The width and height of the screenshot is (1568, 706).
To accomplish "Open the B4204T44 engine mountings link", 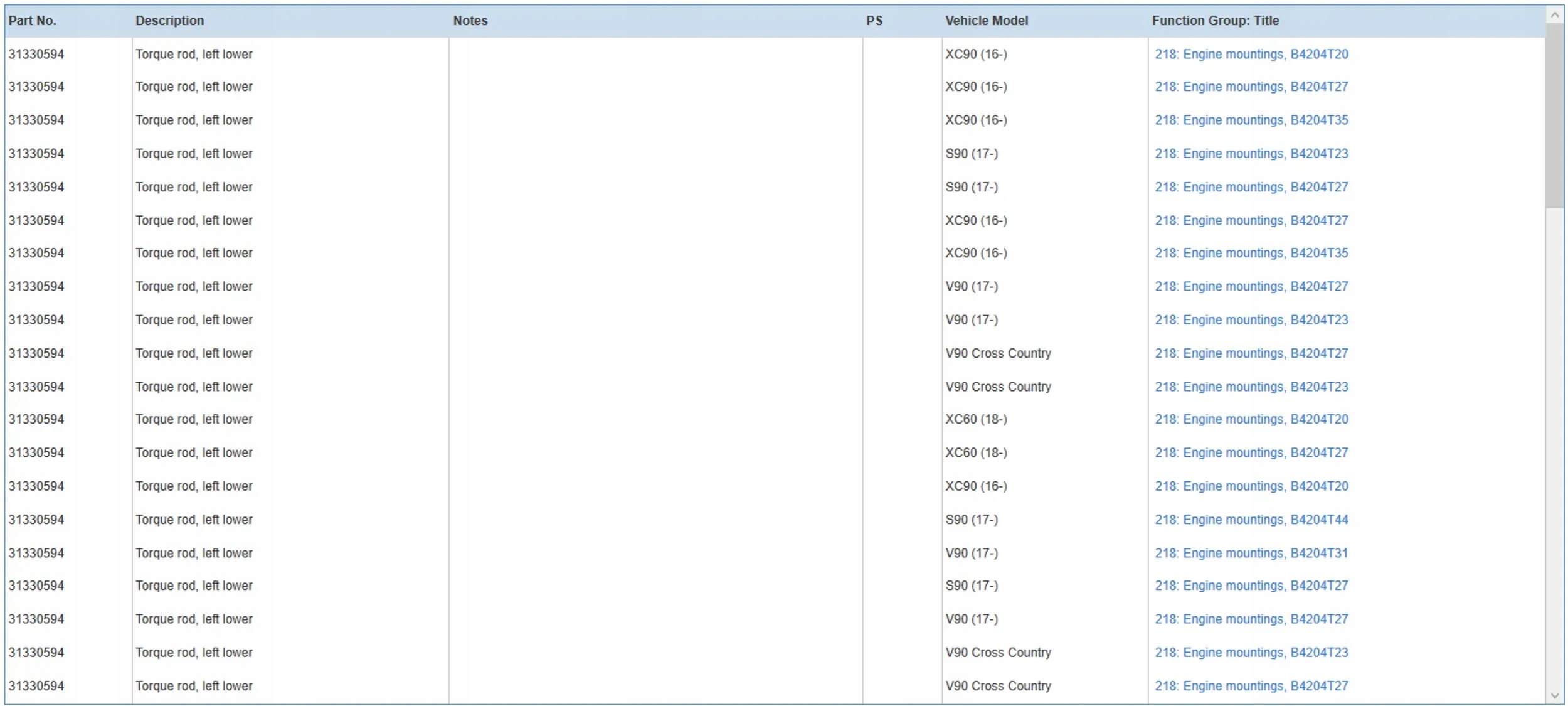I will tap(1251, 520).
